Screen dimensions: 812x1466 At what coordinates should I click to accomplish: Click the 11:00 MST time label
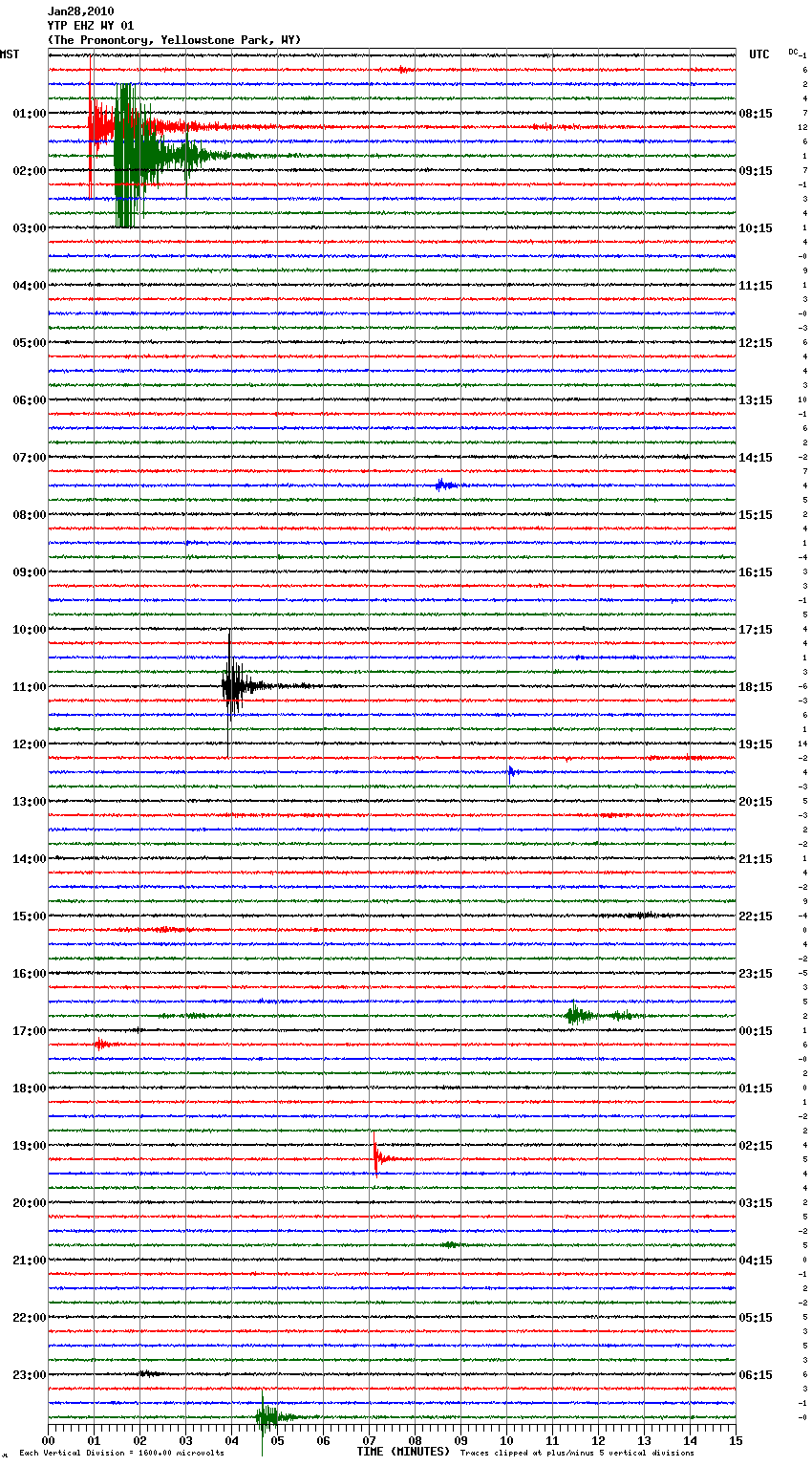point(29,687)
